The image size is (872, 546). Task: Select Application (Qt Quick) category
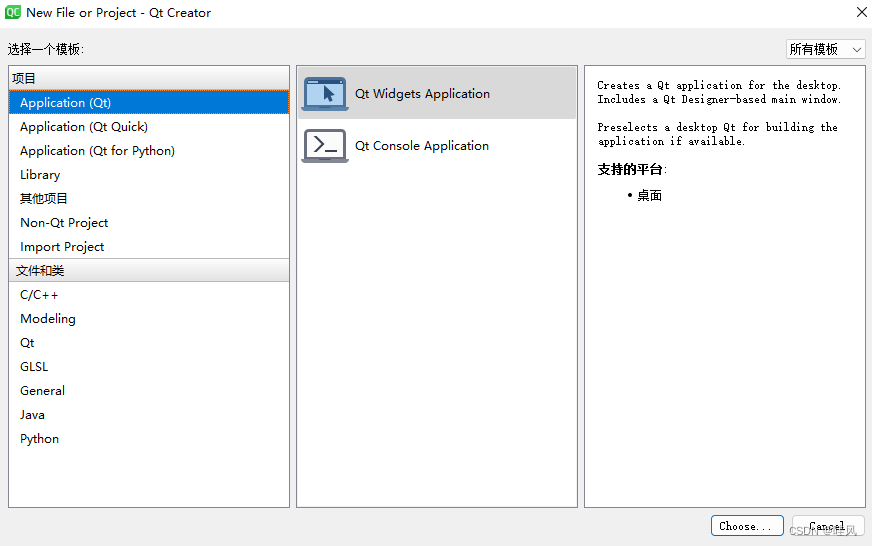point(149,127)
